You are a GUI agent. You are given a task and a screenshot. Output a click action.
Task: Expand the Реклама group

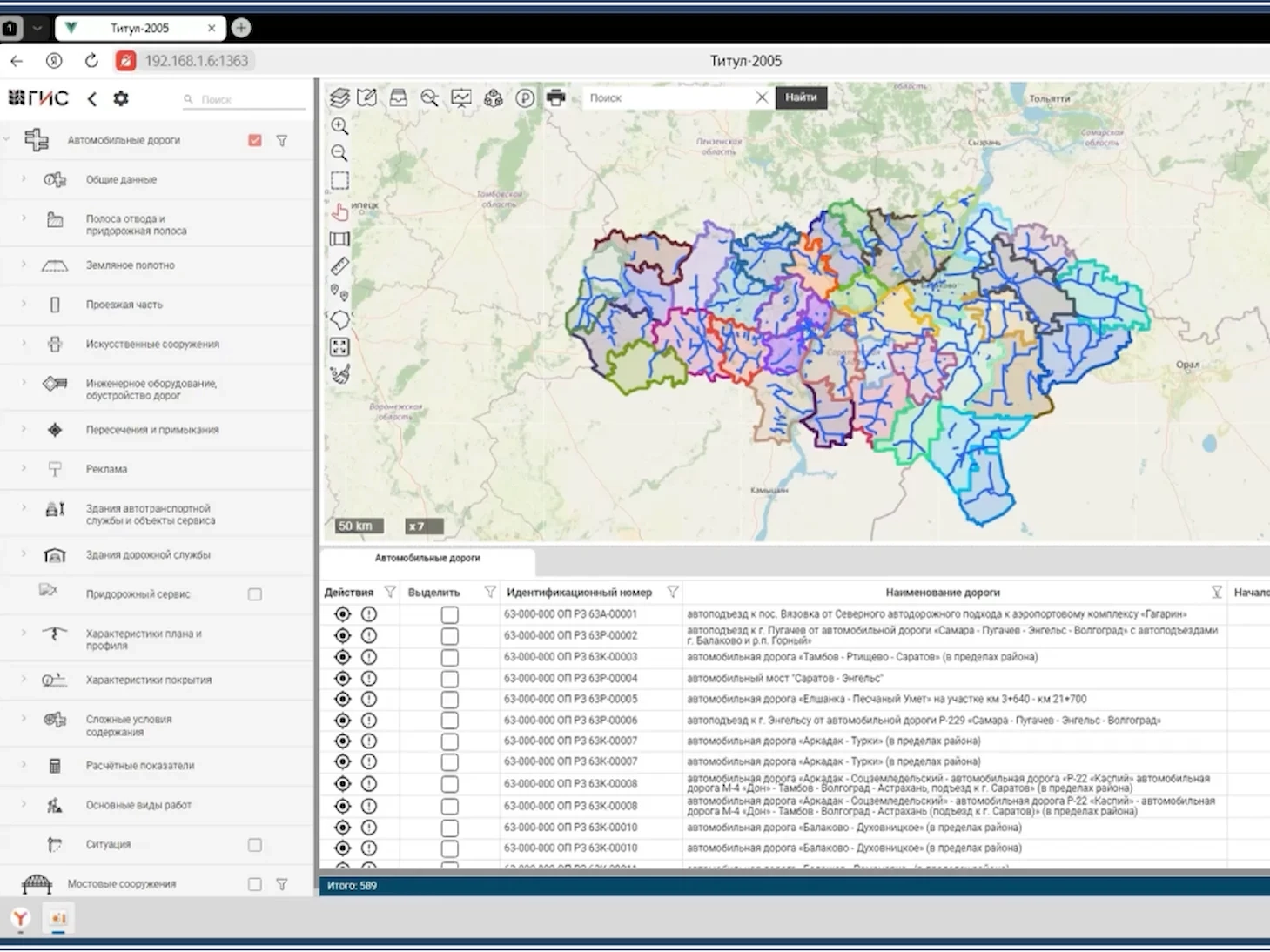click(x=24, y=469)
